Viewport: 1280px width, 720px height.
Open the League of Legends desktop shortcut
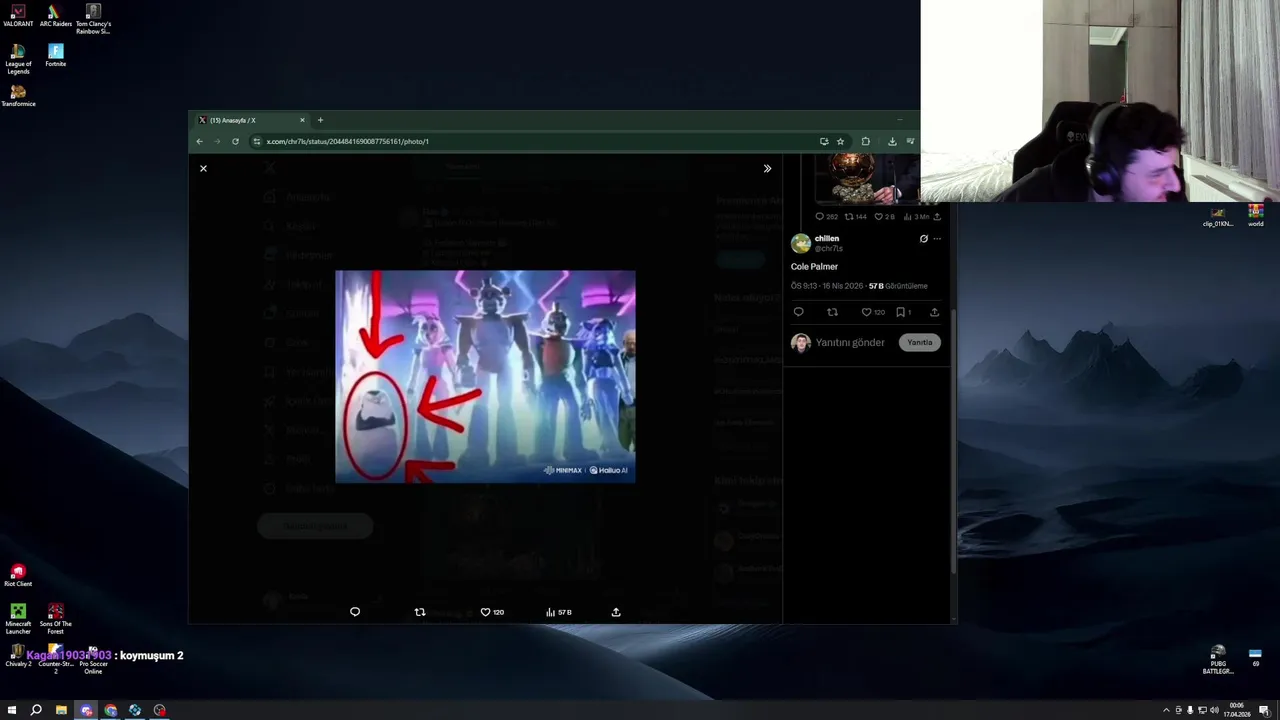[18, 59]
